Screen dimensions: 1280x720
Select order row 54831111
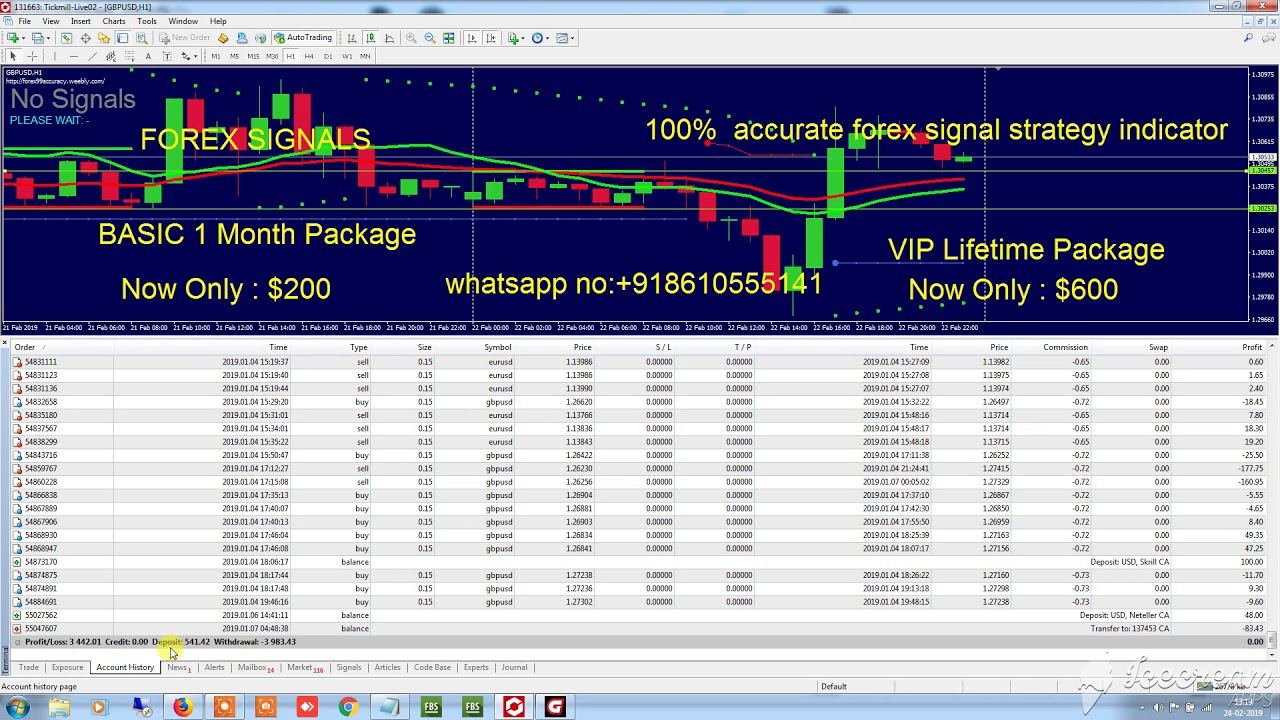[x=638, y=362]
